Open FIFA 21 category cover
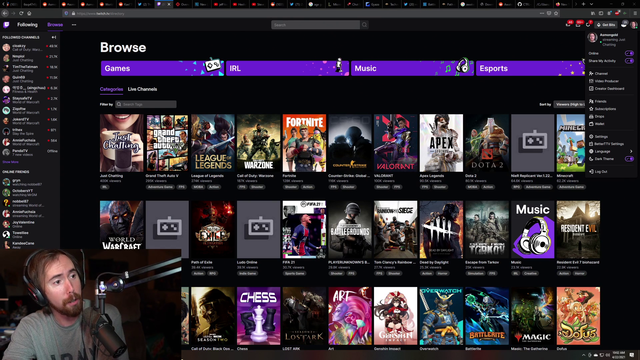The height and width of the screenshot is (360, 640). pyautogui.click(x=304, y=229)
